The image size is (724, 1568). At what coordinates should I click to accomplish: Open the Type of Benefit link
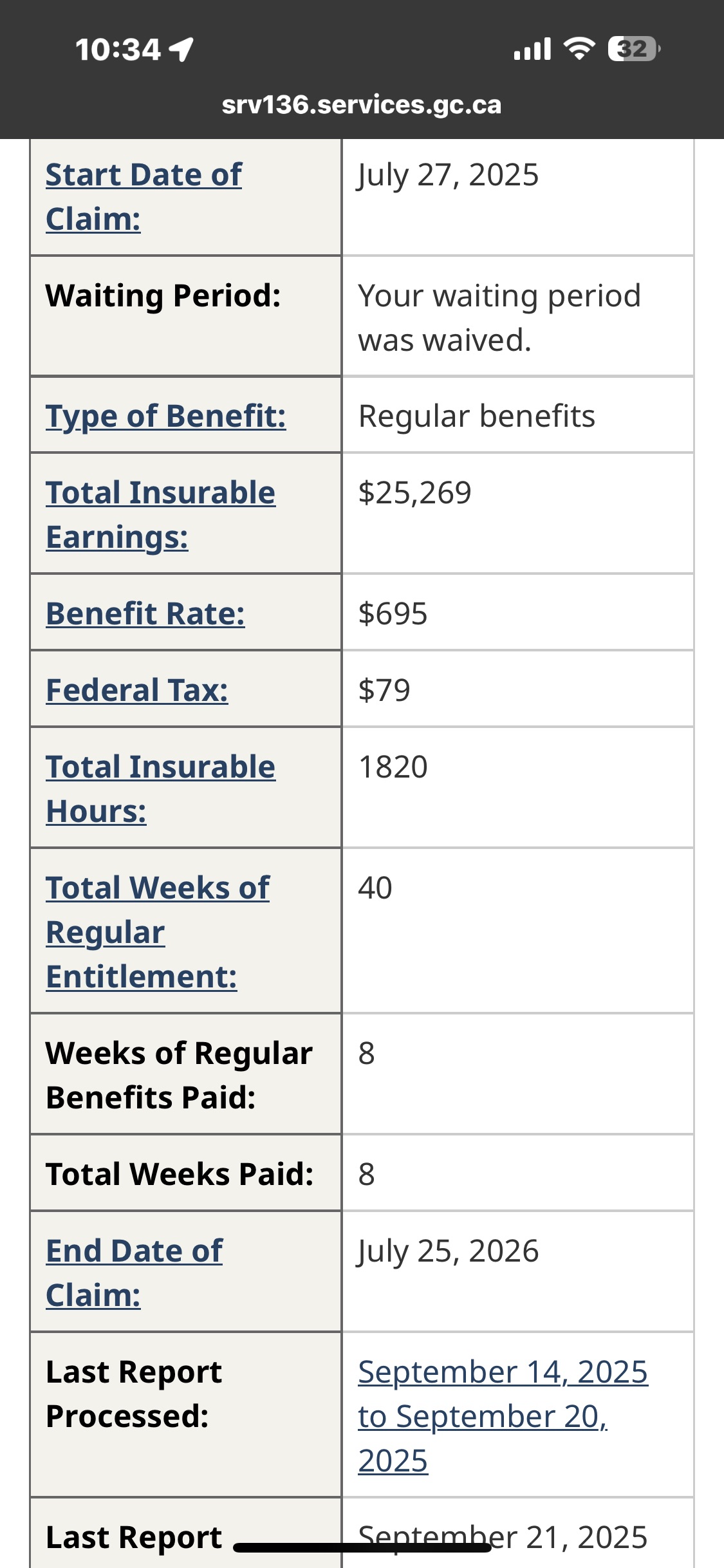(165, 416)
